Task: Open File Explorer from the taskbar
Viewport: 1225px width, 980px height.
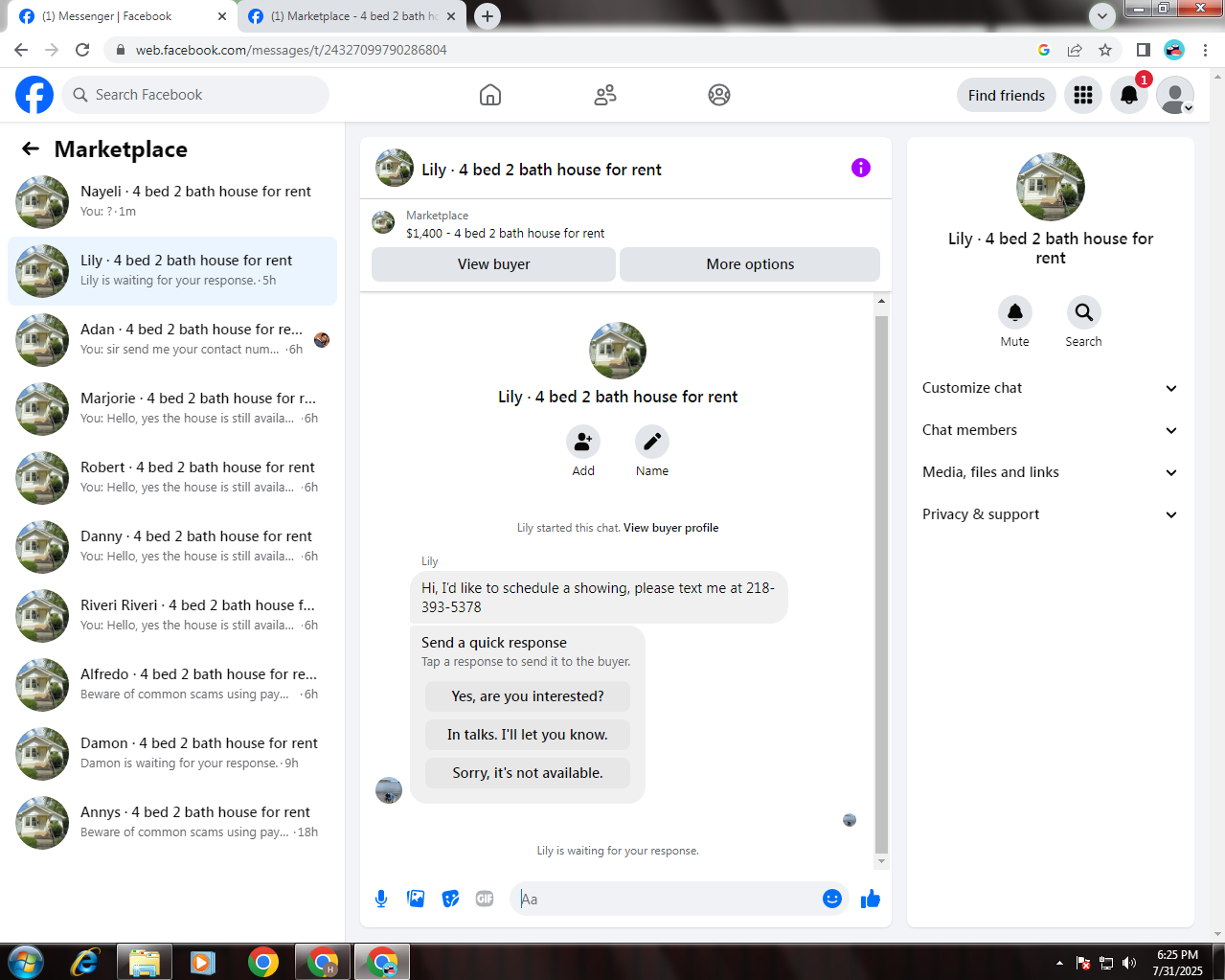Action: 145,962
